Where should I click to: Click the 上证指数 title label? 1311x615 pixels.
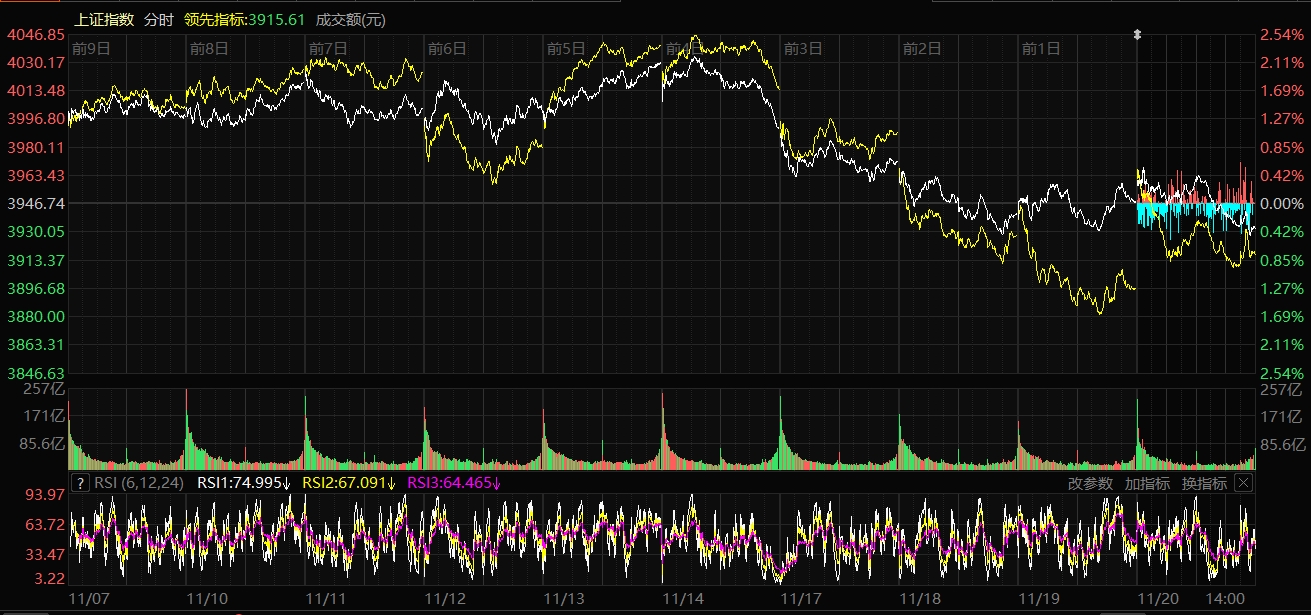pyautogui.click(x=105, y=20)
